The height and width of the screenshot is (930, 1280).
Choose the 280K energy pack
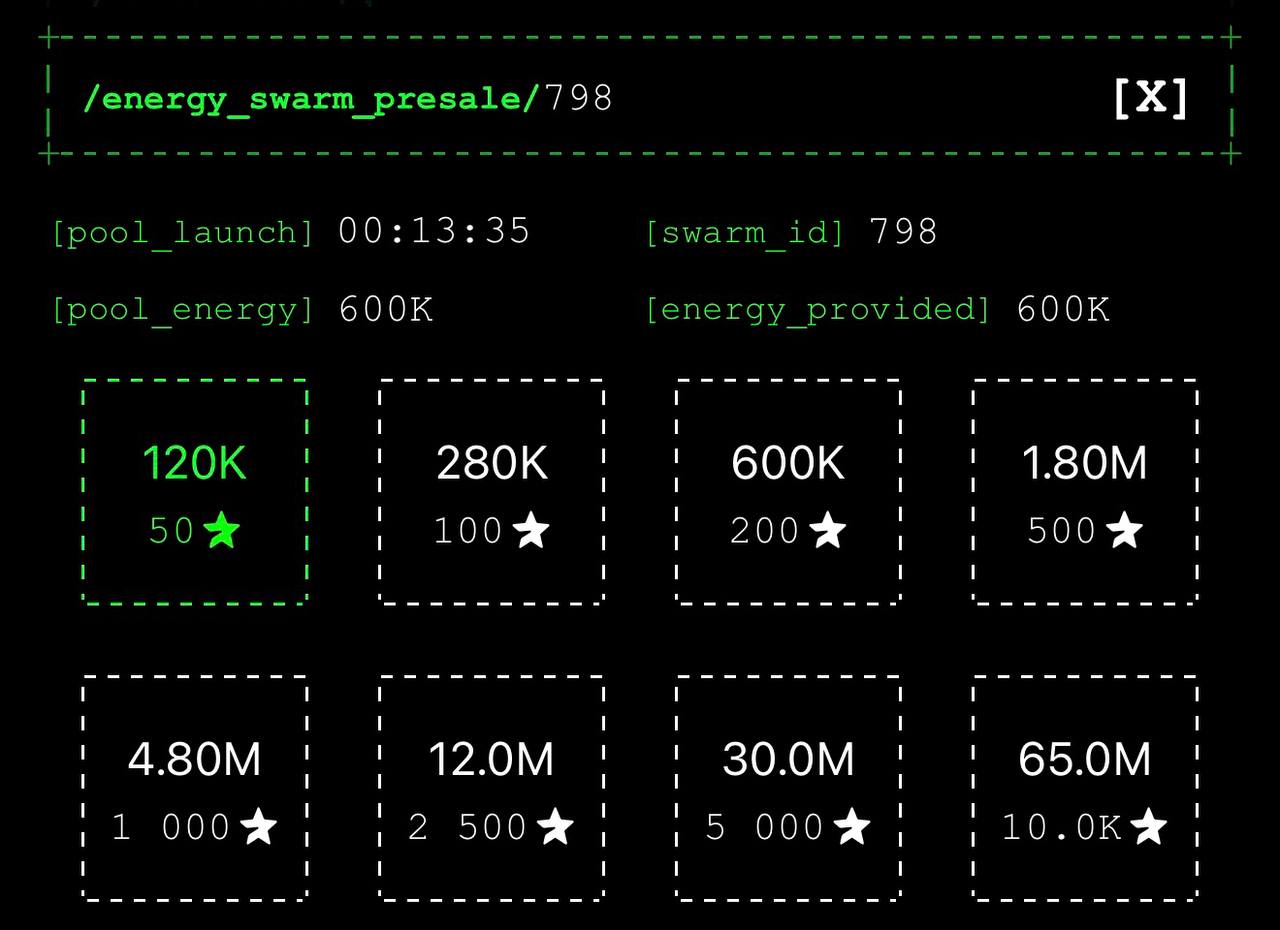(491, 492)
